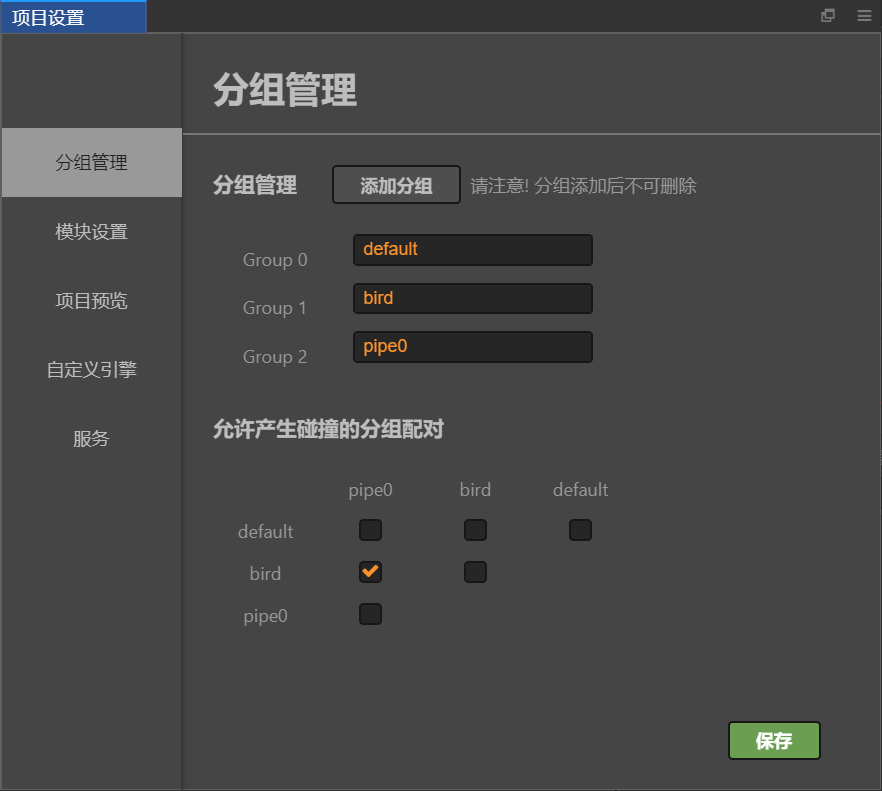882x791 pixels.
Task: Enable default row and default column collision
Action: (580, 530)
